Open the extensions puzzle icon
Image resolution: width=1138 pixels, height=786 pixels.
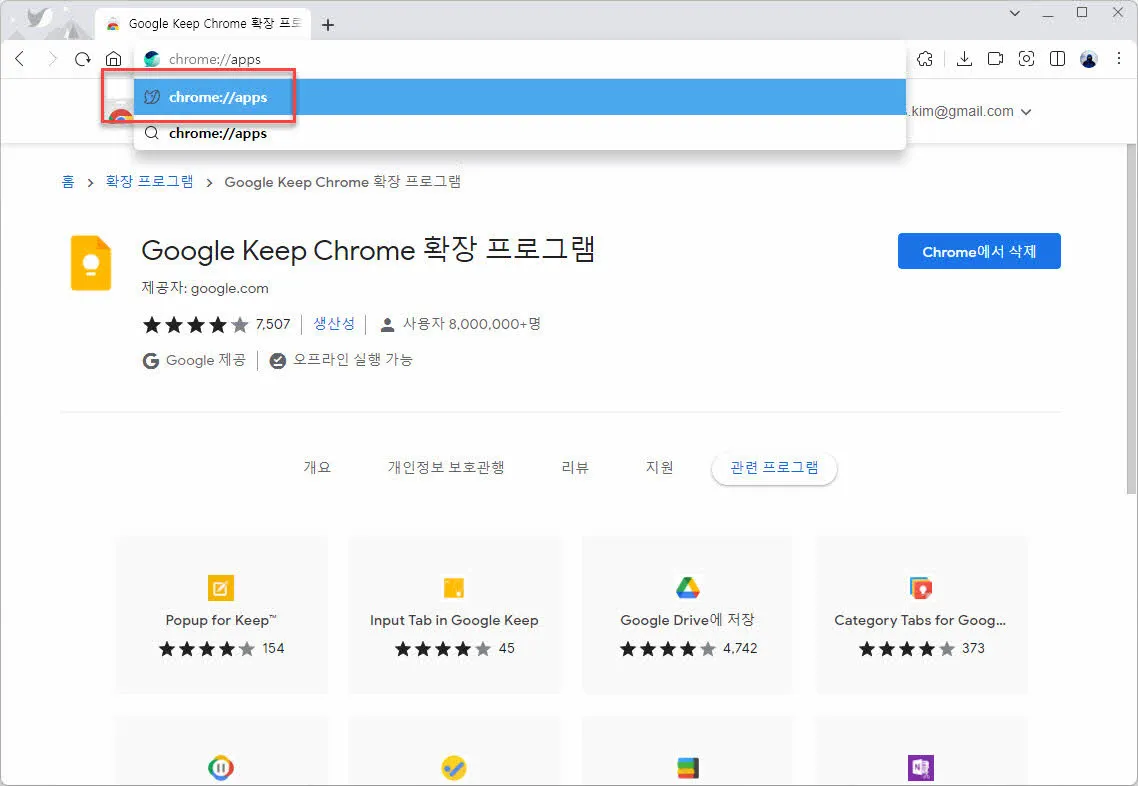[x=925, y=59]
